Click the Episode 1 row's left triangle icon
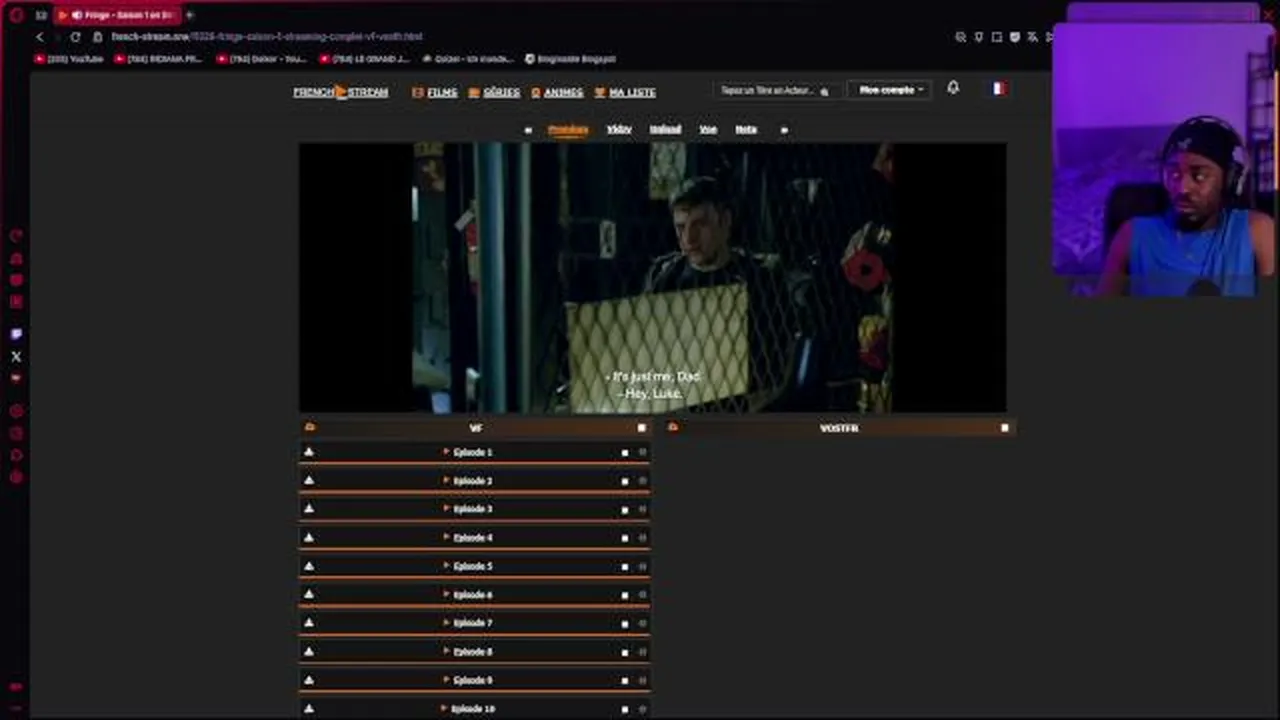This screenshot has width=1280, height=720. click(x=309, y=452)
